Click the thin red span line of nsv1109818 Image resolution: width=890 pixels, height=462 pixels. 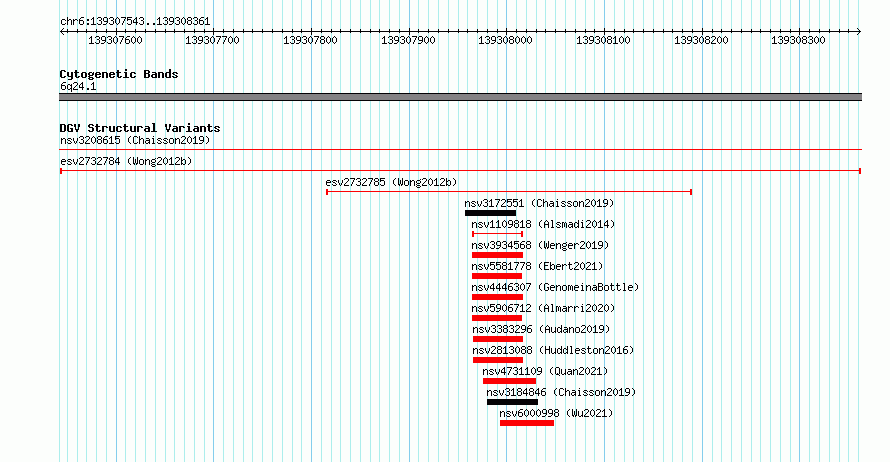498,234
